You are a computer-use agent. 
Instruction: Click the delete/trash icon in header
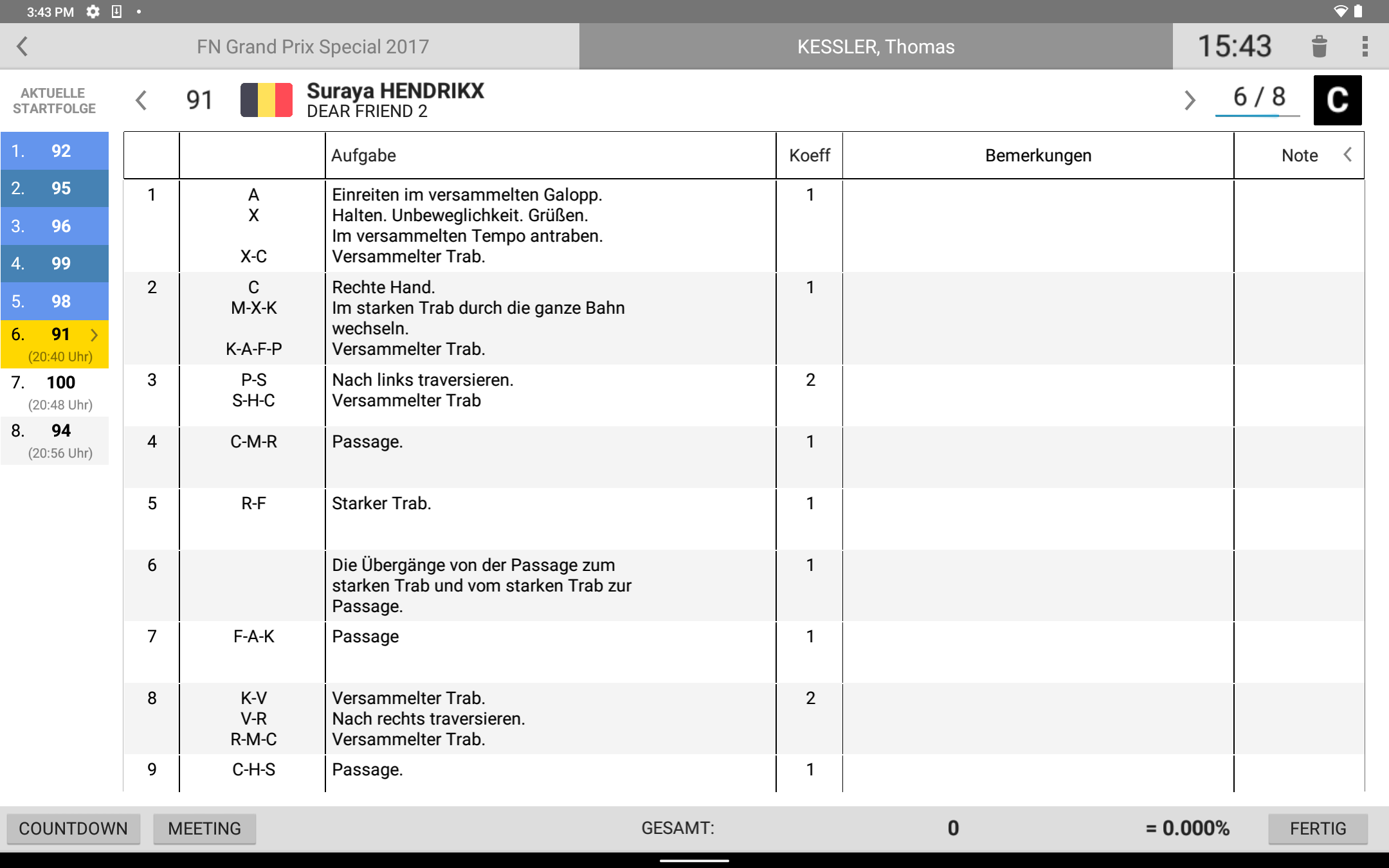1319,45
